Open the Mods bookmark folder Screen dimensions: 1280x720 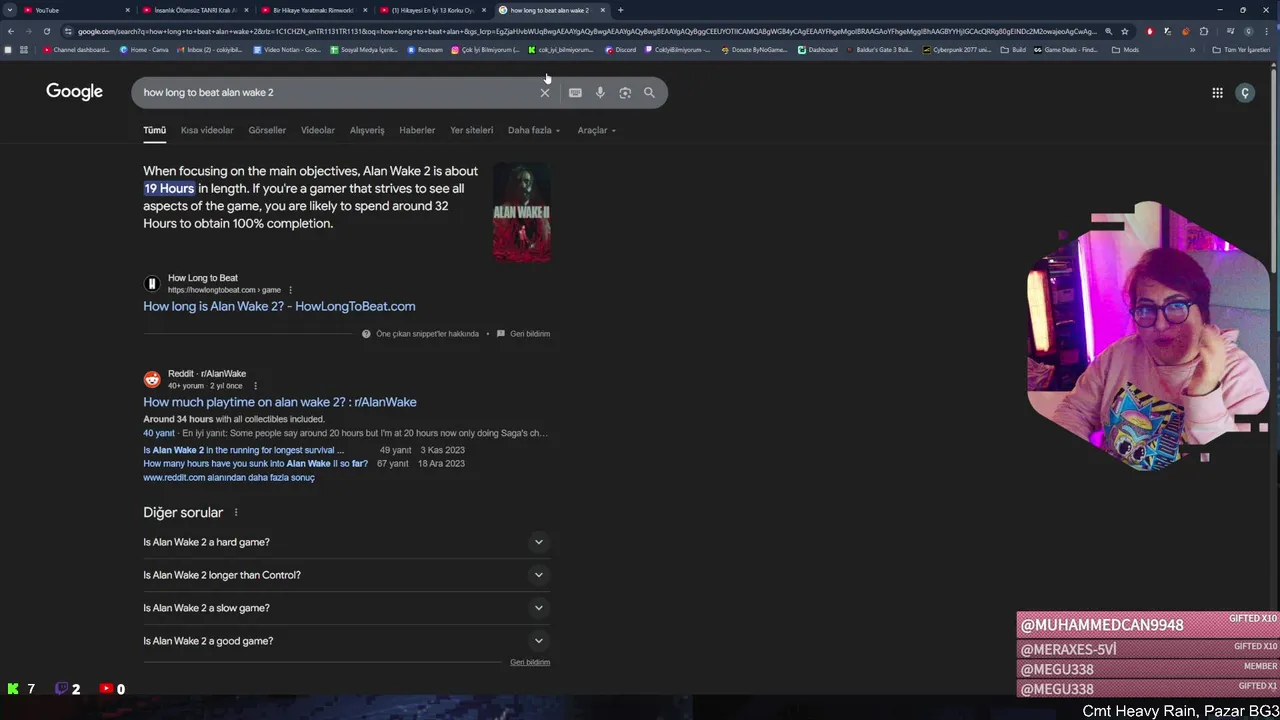pos(1125,49)
